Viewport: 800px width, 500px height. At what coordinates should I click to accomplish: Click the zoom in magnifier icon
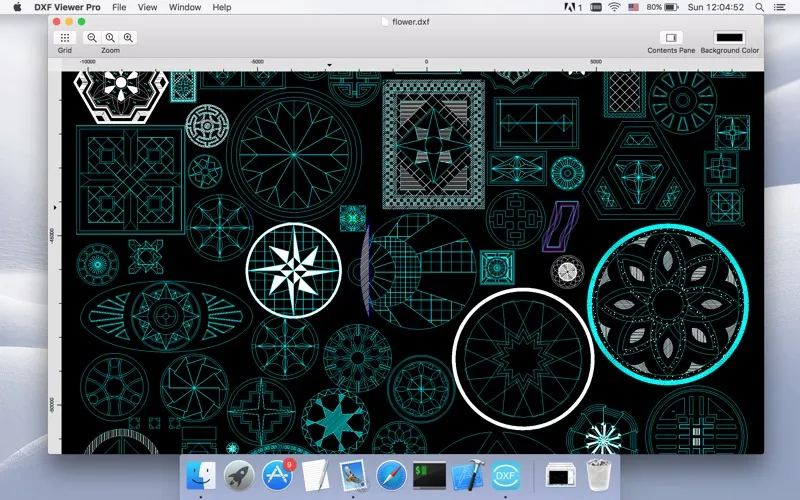[x=129, y=38]
